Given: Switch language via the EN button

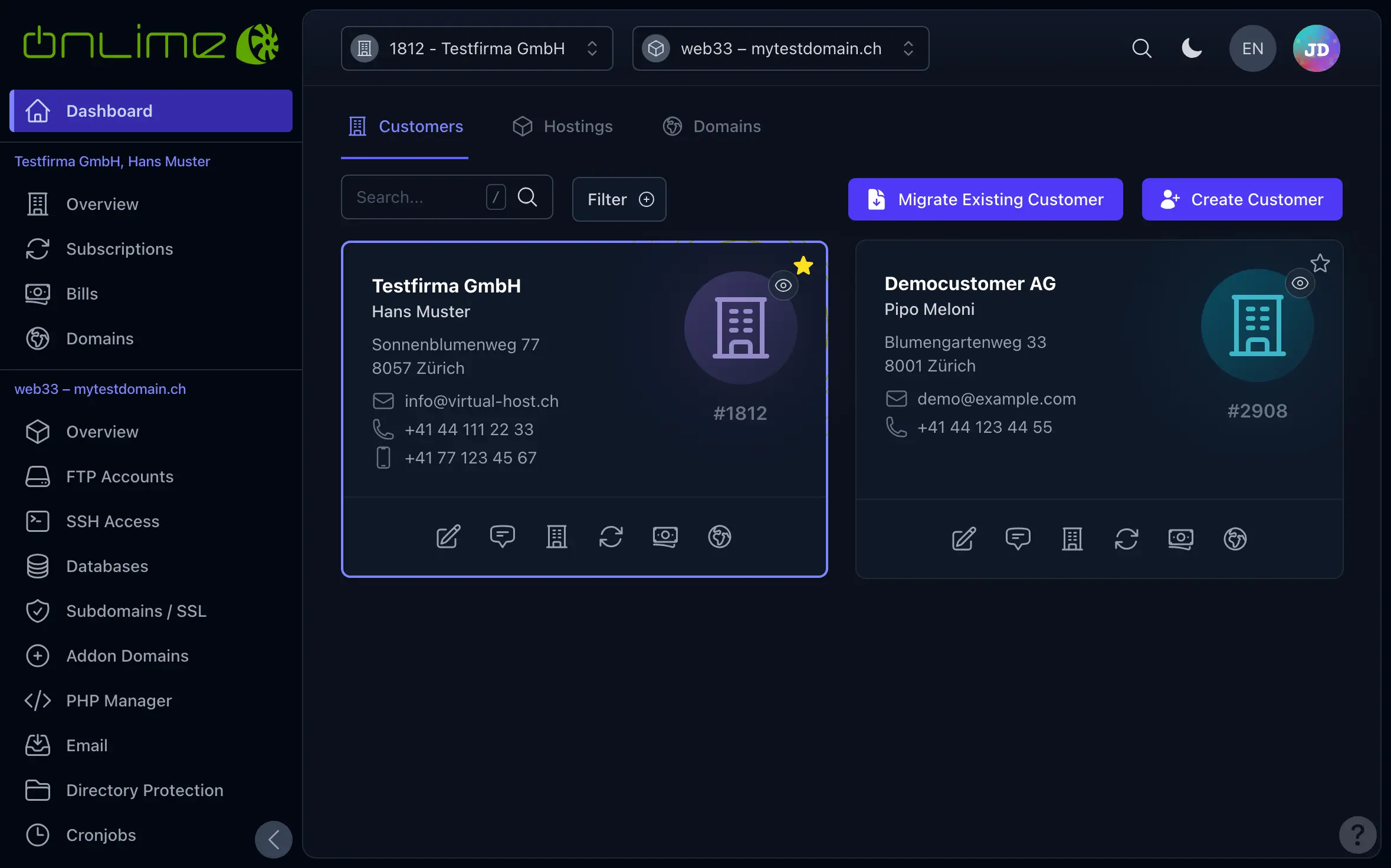Looking at the screenshot, I should 1252,48.
